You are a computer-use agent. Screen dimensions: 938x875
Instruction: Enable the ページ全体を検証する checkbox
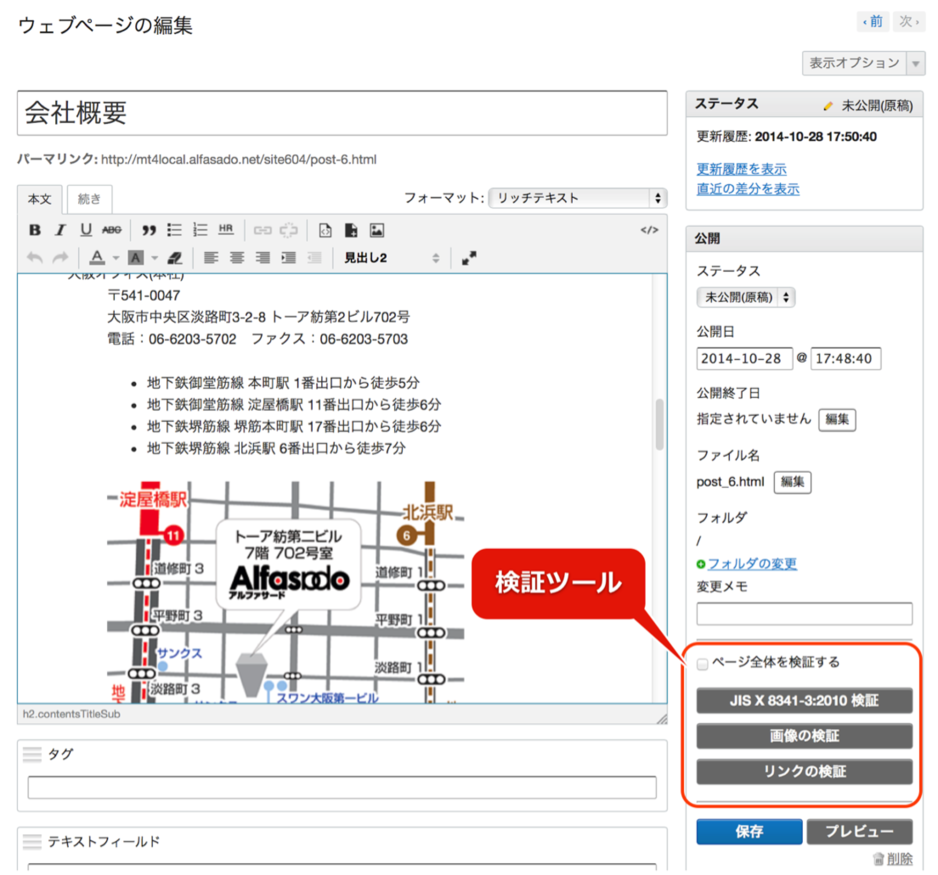700,662
